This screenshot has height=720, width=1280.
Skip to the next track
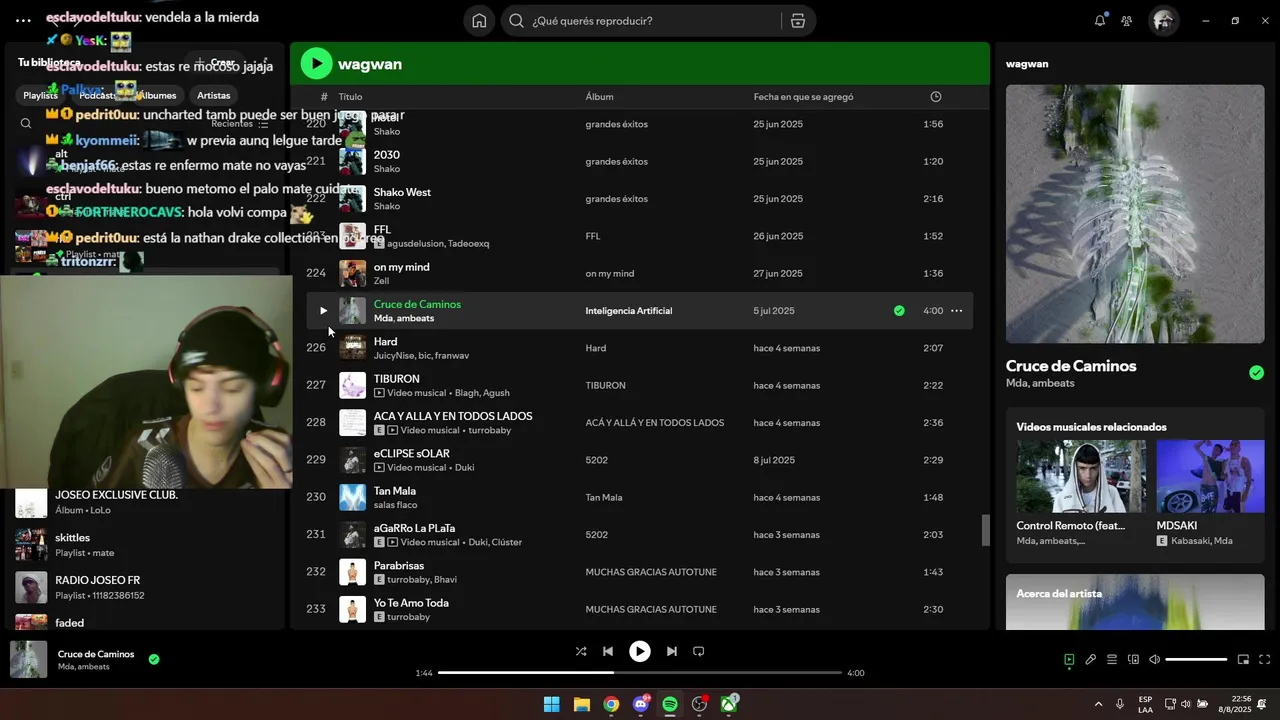[671, 651]
